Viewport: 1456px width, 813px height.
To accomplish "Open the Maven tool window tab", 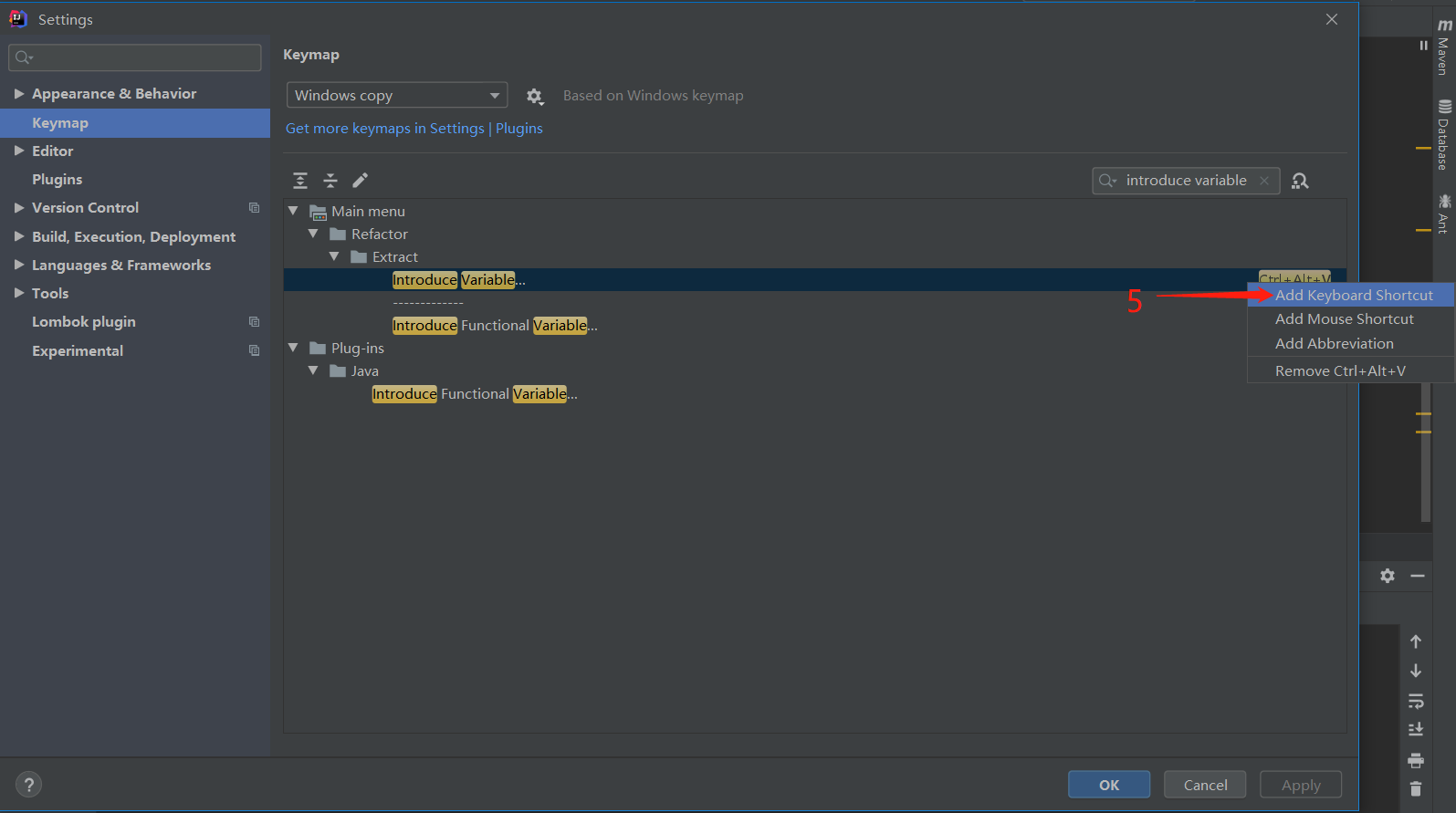I will pyautogui.click(x=1444, y=47).
